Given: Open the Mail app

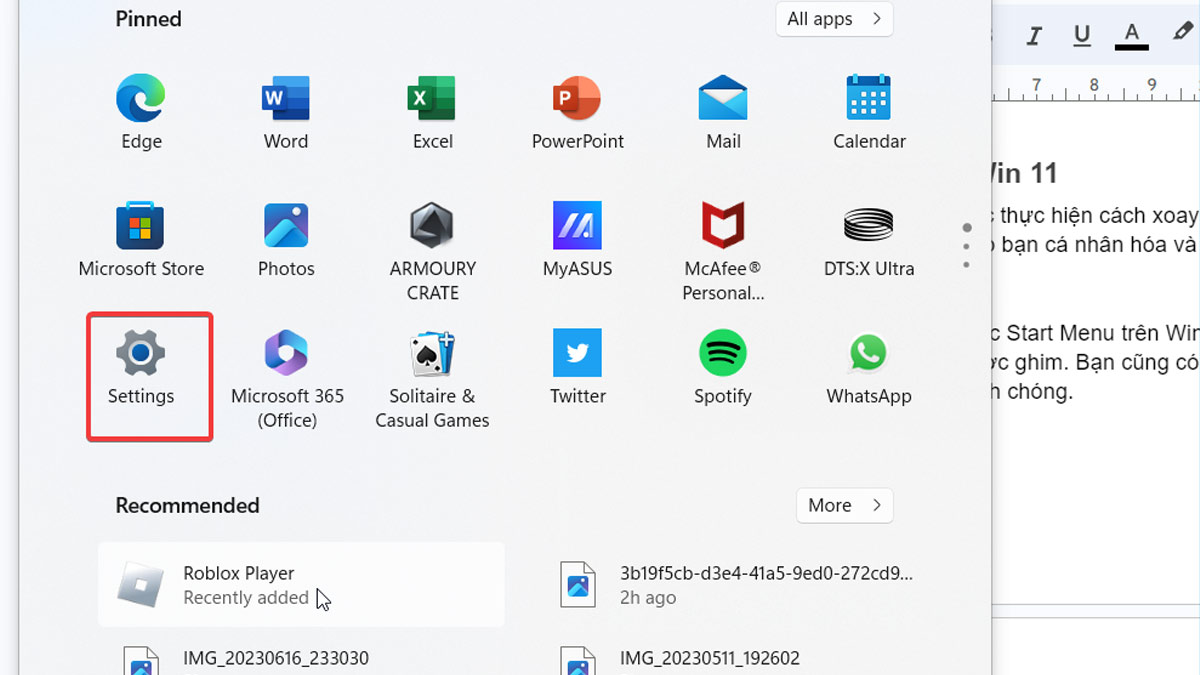Looking at the screenshot, I should click(x=723, y=112).
